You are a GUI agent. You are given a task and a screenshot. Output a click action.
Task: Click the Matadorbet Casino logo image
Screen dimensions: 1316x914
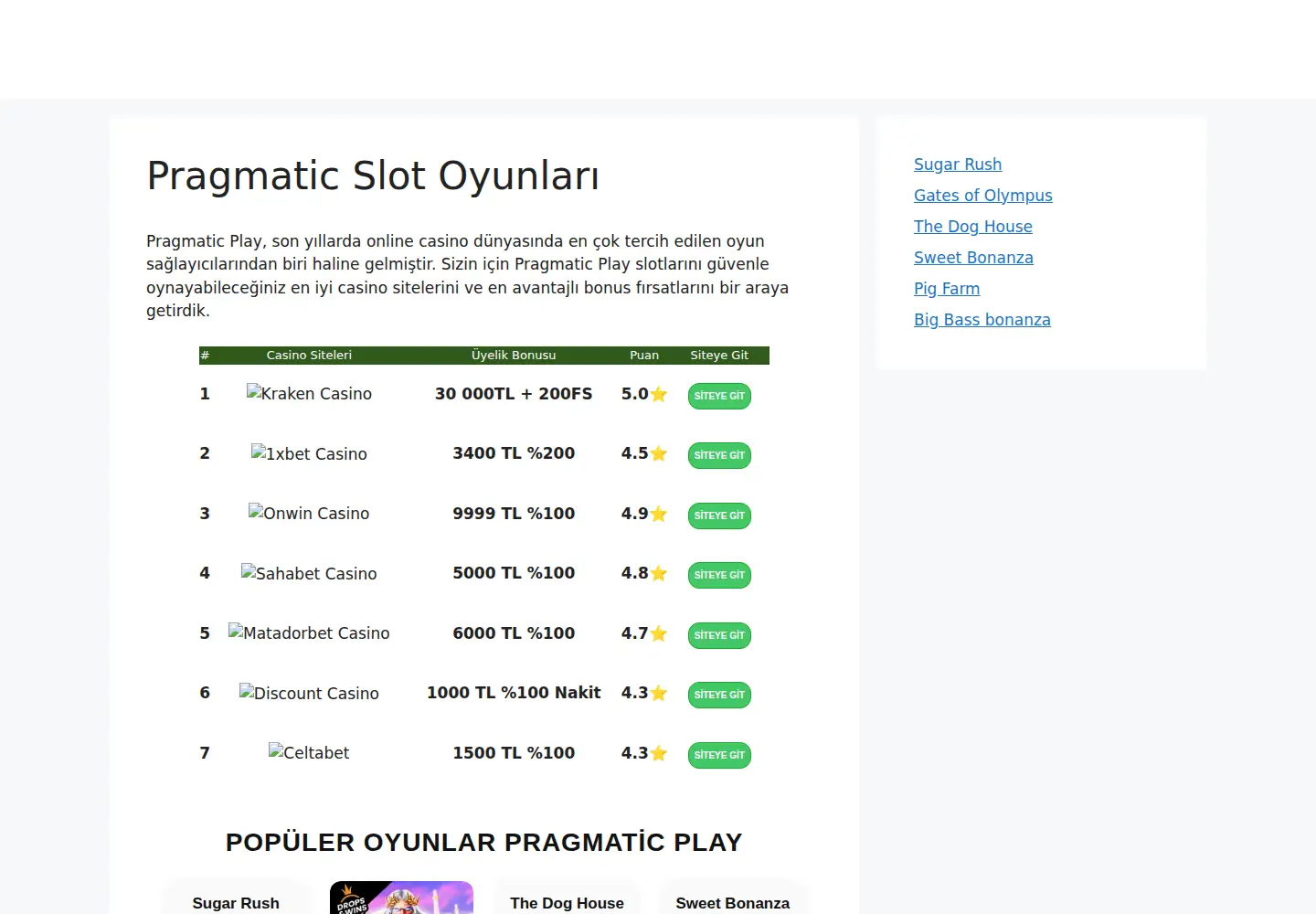pos(309,633)
